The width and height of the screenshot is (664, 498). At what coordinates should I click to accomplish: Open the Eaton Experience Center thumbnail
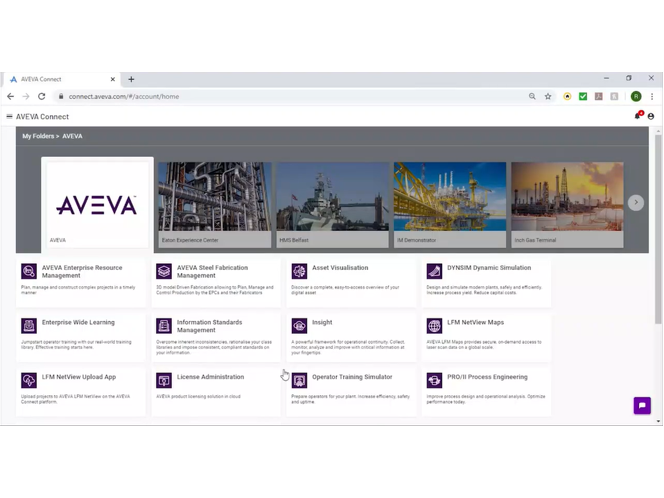click(215, 204)
